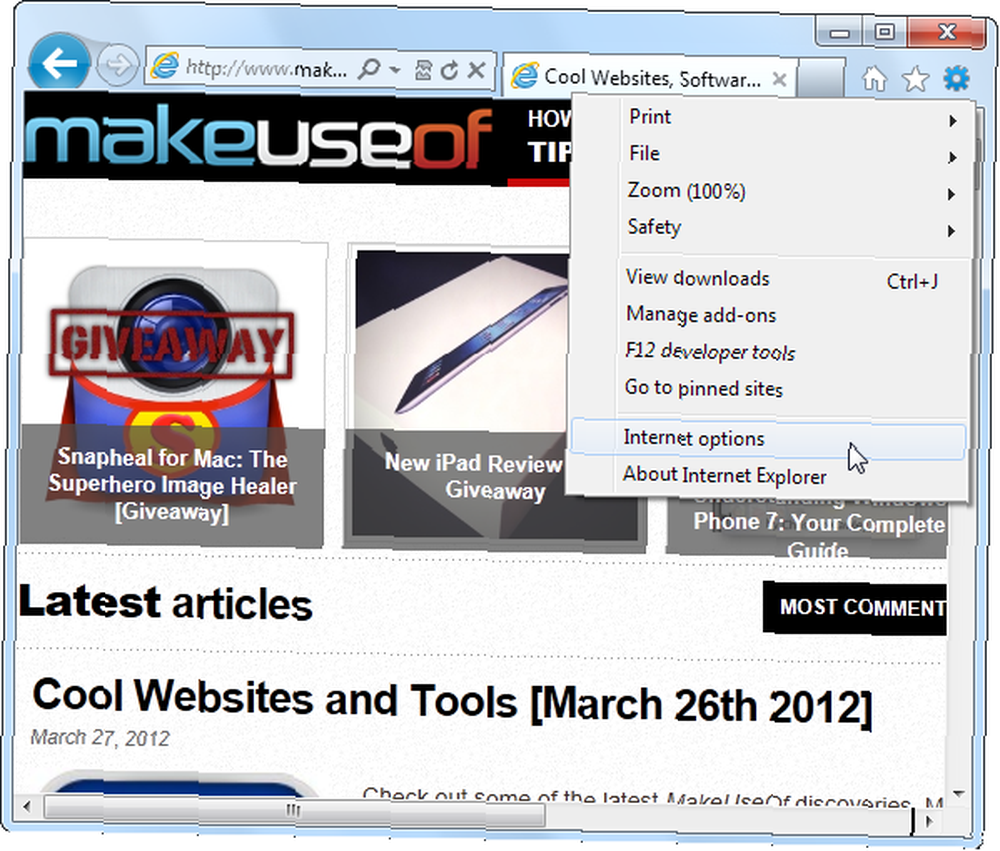Open the Phone 7: Your Complete Guide card
Image resolution: width=1000 pixels, height=851 pixels.
pyautogui.click(x=807, y=527)
